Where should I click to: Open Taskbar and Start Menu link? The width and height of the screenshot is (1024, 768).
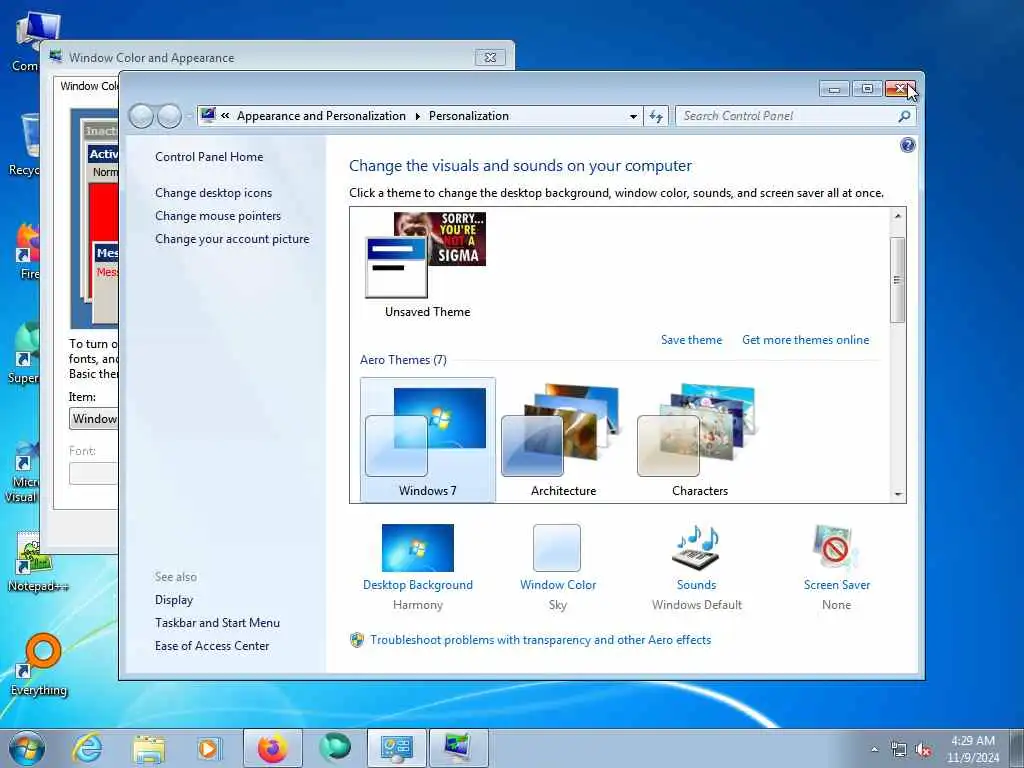[217, 623]
